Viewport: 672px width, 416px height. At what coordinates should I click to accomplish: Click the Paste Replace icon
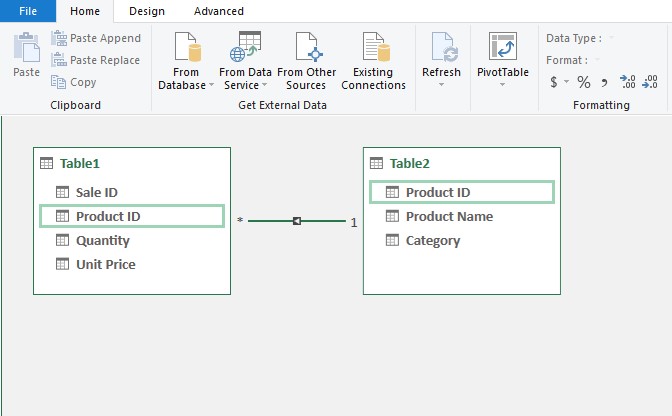59,60
